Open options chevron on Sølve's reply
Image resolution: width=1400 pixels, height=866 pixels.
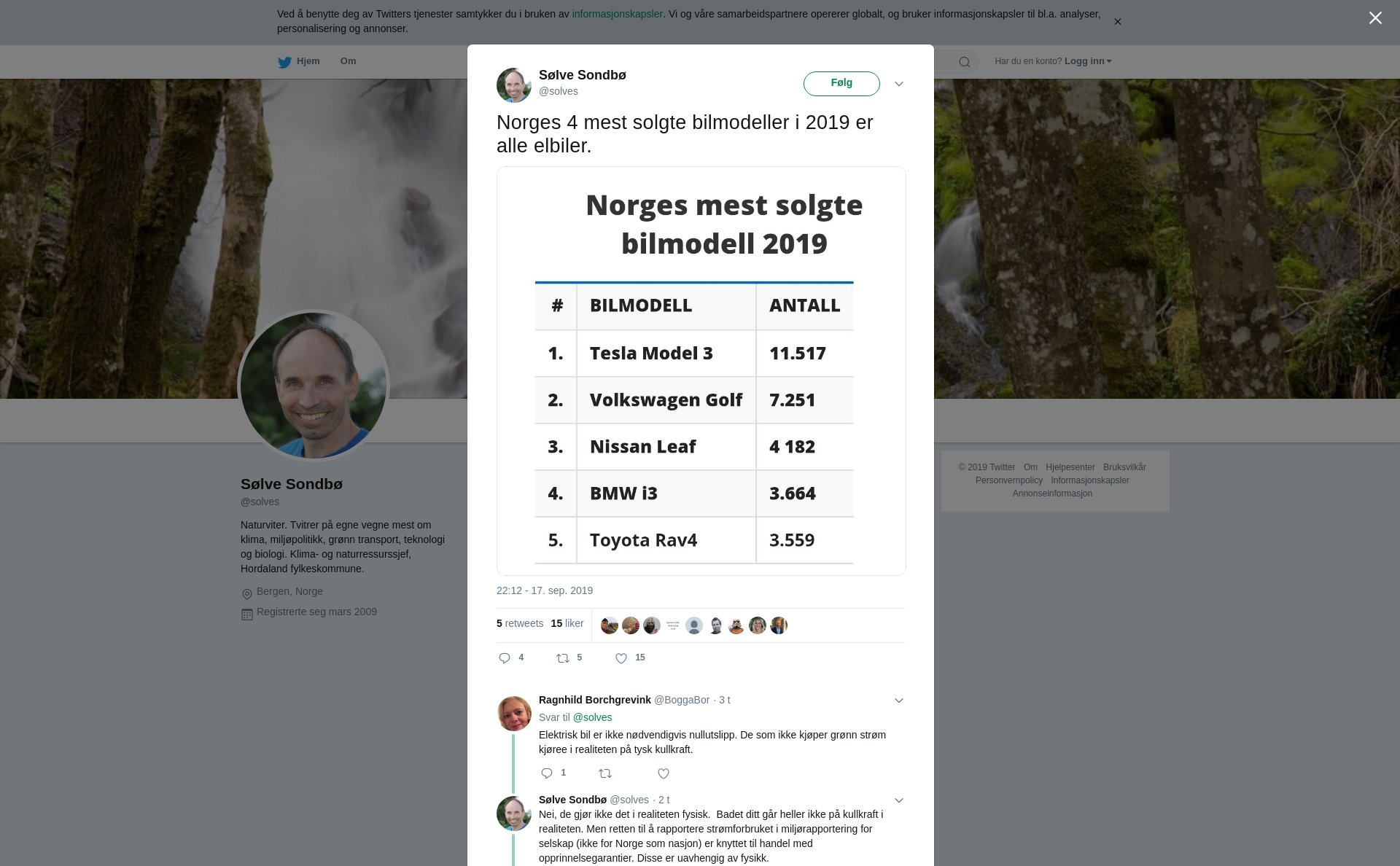(899, 800)
